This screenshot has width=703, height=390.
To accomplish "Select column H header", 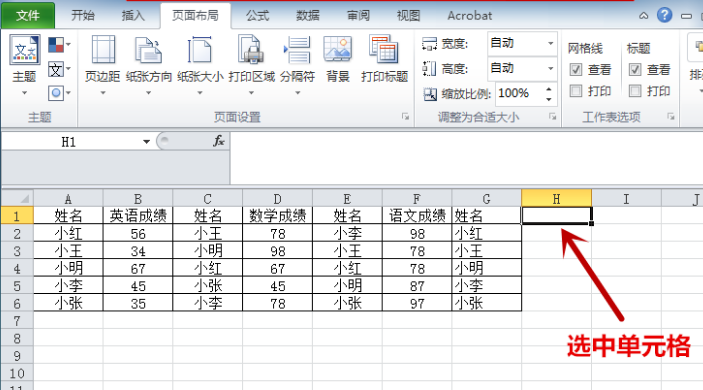I will 556,199.
